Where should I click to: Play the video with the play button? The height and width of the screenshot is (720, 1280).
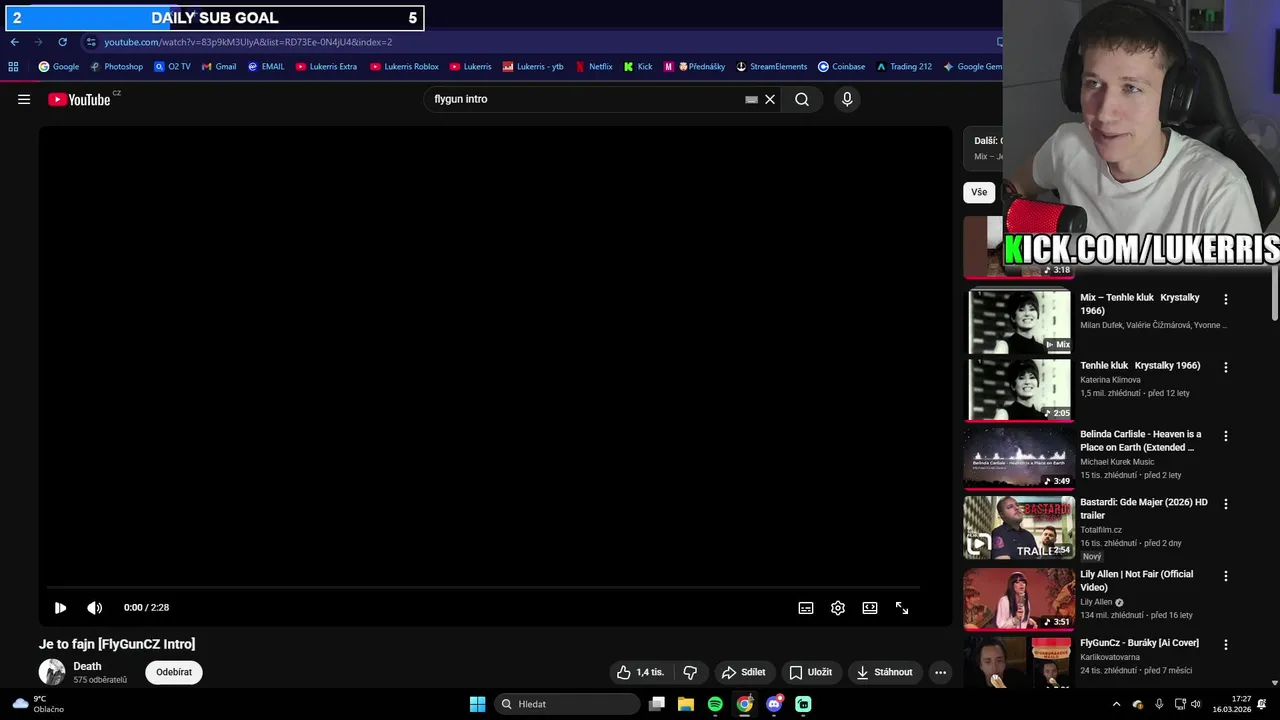pyautogui.click(x=60, y=608)
